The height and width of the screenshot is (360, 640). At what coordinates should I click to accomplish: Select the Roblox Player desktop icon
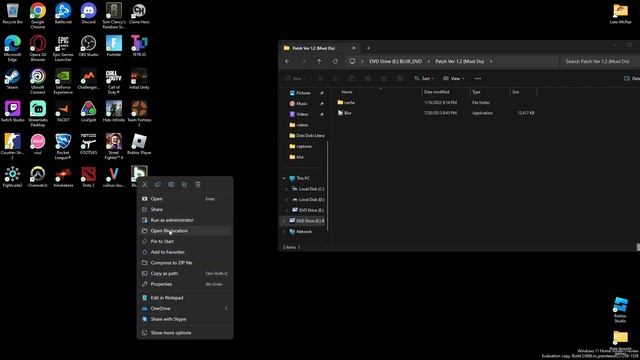139,144
